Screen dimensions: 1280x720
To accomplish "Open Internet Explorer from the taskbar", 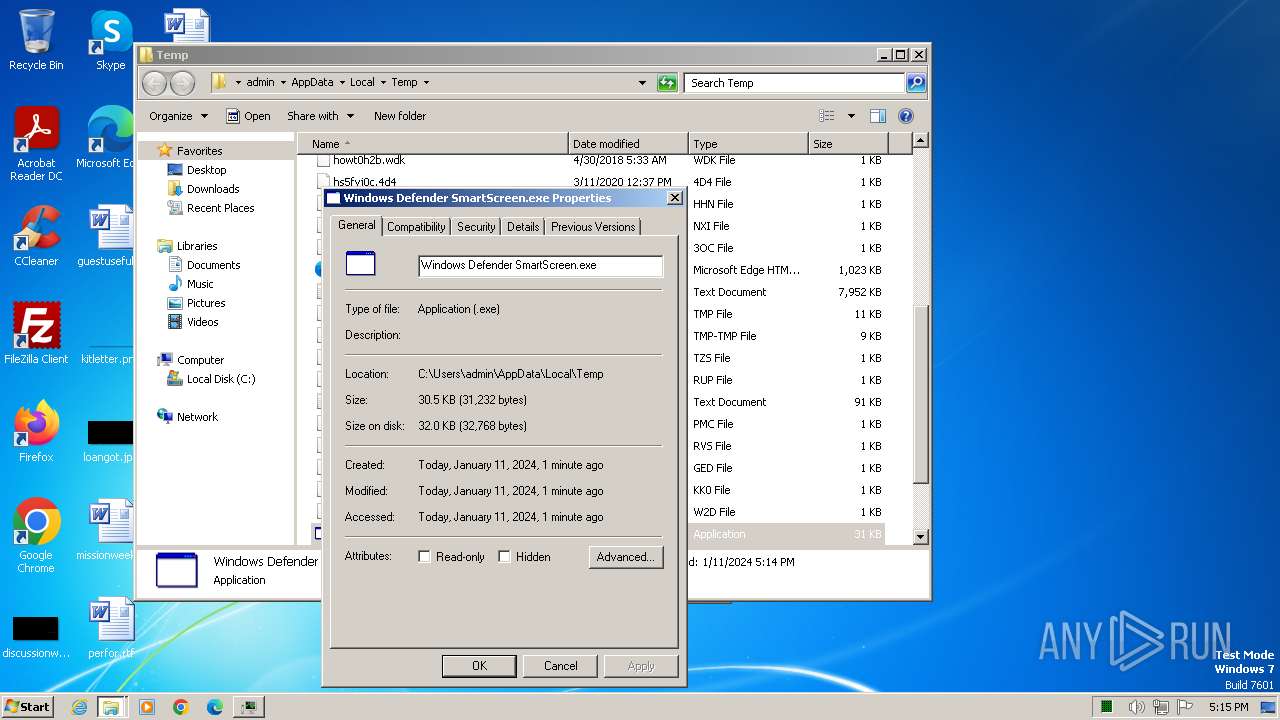I will pyautogui.click(x=79, y=707).
